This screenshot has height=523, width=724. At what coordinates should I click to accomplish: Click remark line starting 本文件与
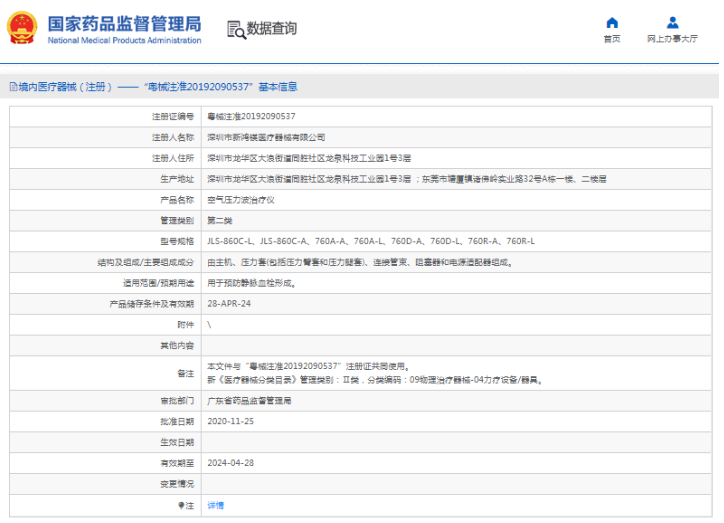308,366
